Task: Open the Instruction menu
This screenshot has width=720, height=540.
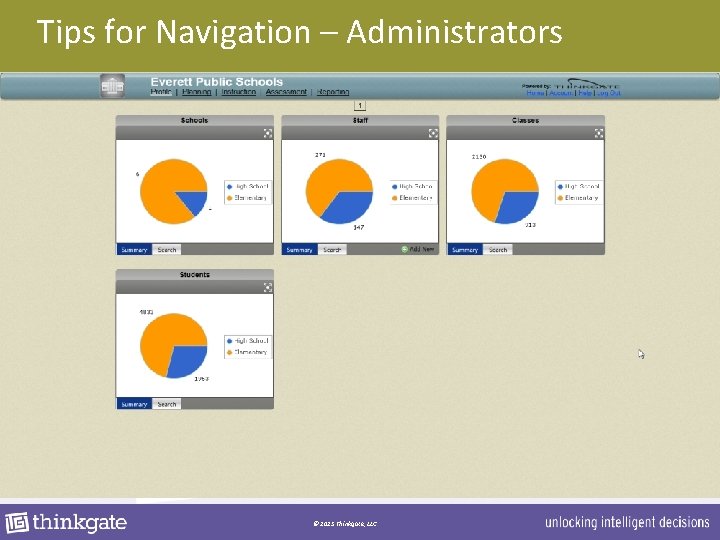Action: [238, 92]
